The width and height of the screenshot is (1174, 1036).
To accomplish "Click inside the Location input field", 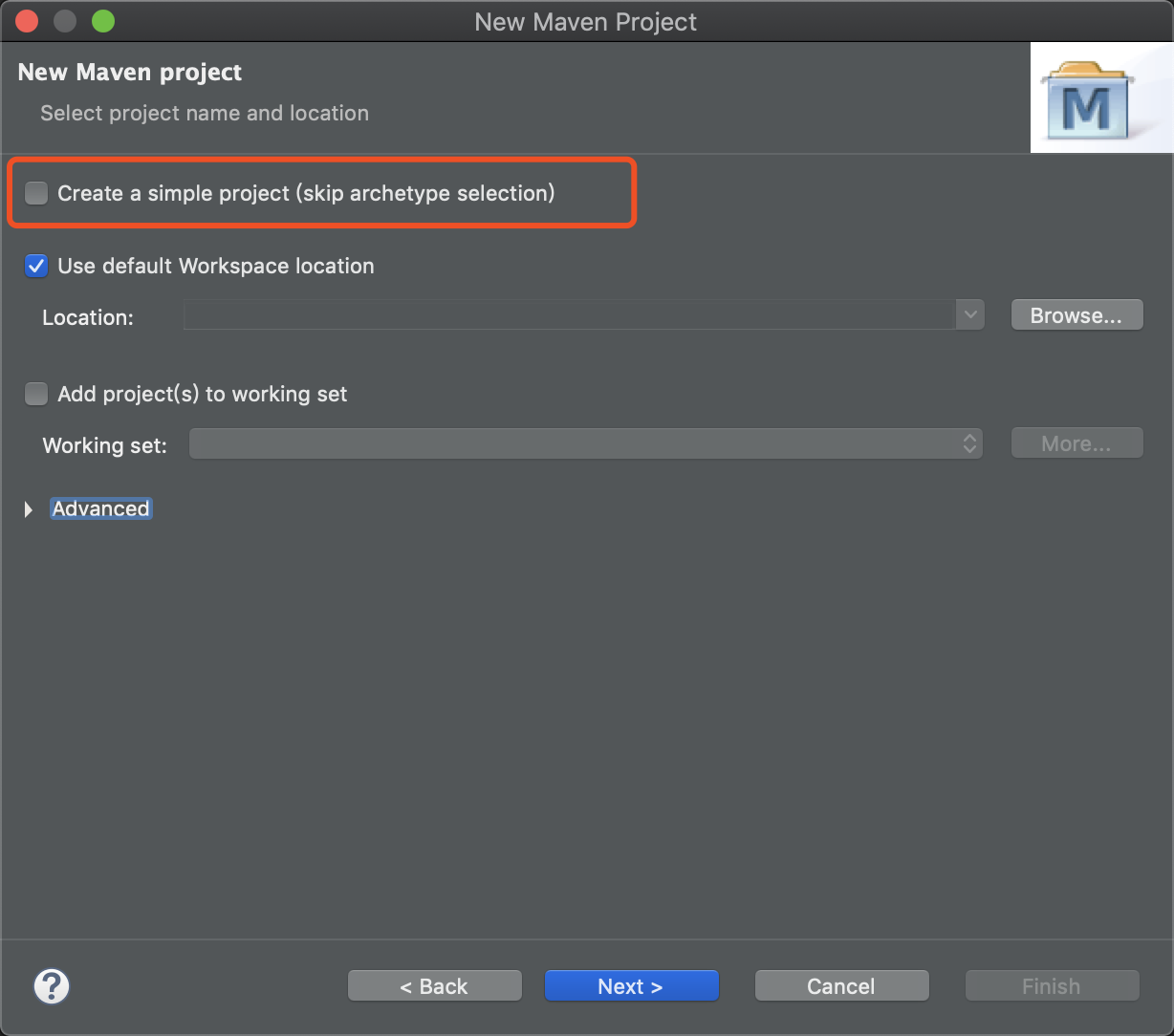I will 570,315.
